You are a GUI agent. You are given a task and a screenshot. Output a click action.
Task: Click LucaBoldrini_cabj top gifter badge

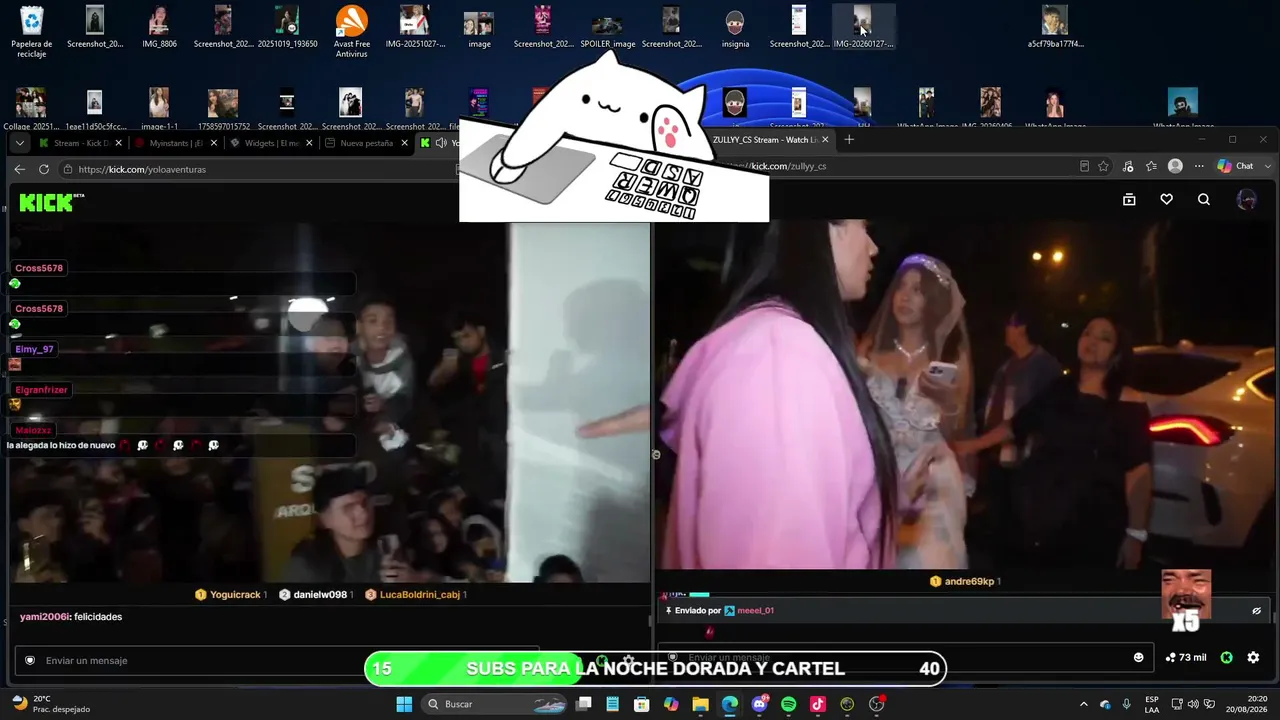tap(415, 595)
